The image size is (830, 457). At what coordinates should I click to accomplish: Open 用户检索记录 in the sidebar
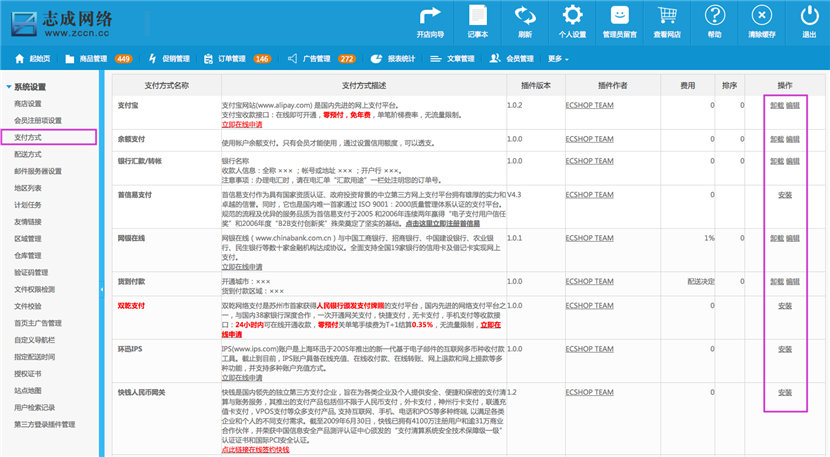click(34, 408)
